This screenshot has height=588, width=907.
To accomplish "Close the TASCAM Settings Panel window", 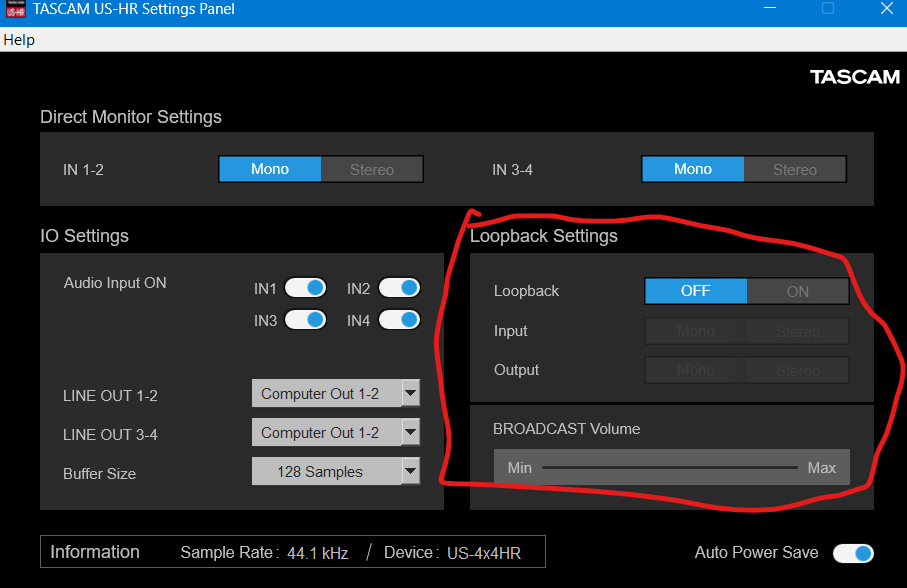I will [887, 9].
